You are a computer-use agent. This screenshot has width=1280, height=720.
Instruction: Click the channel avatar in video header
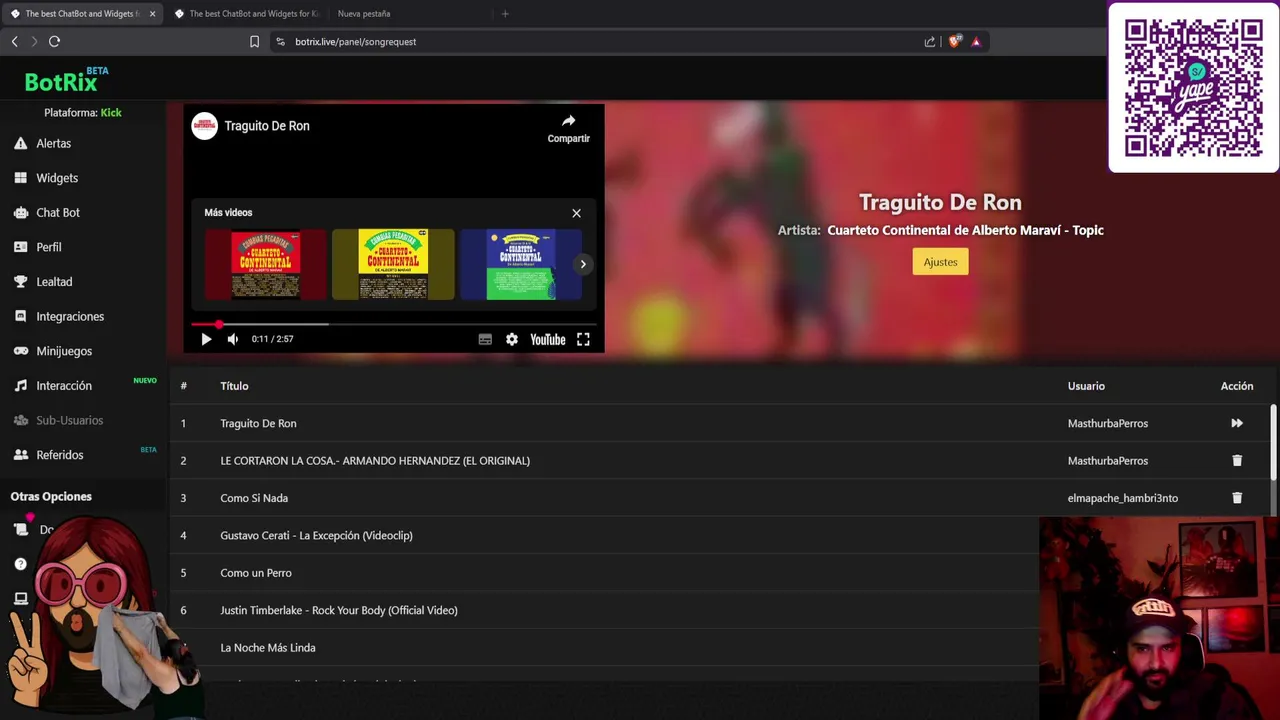[x=205, y=126]
